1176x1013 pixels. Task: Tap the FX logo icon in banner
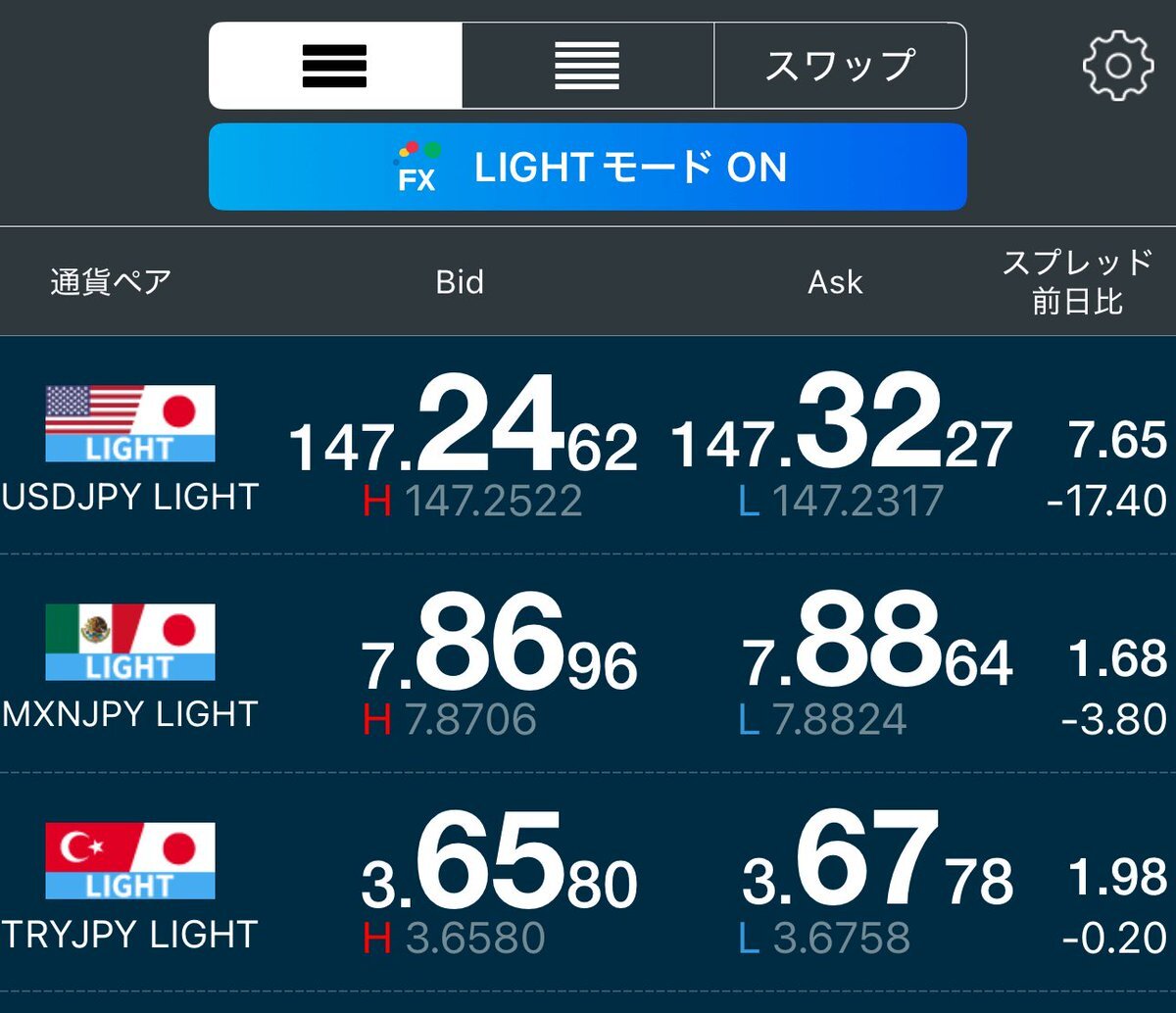click(x=417, y=167)
